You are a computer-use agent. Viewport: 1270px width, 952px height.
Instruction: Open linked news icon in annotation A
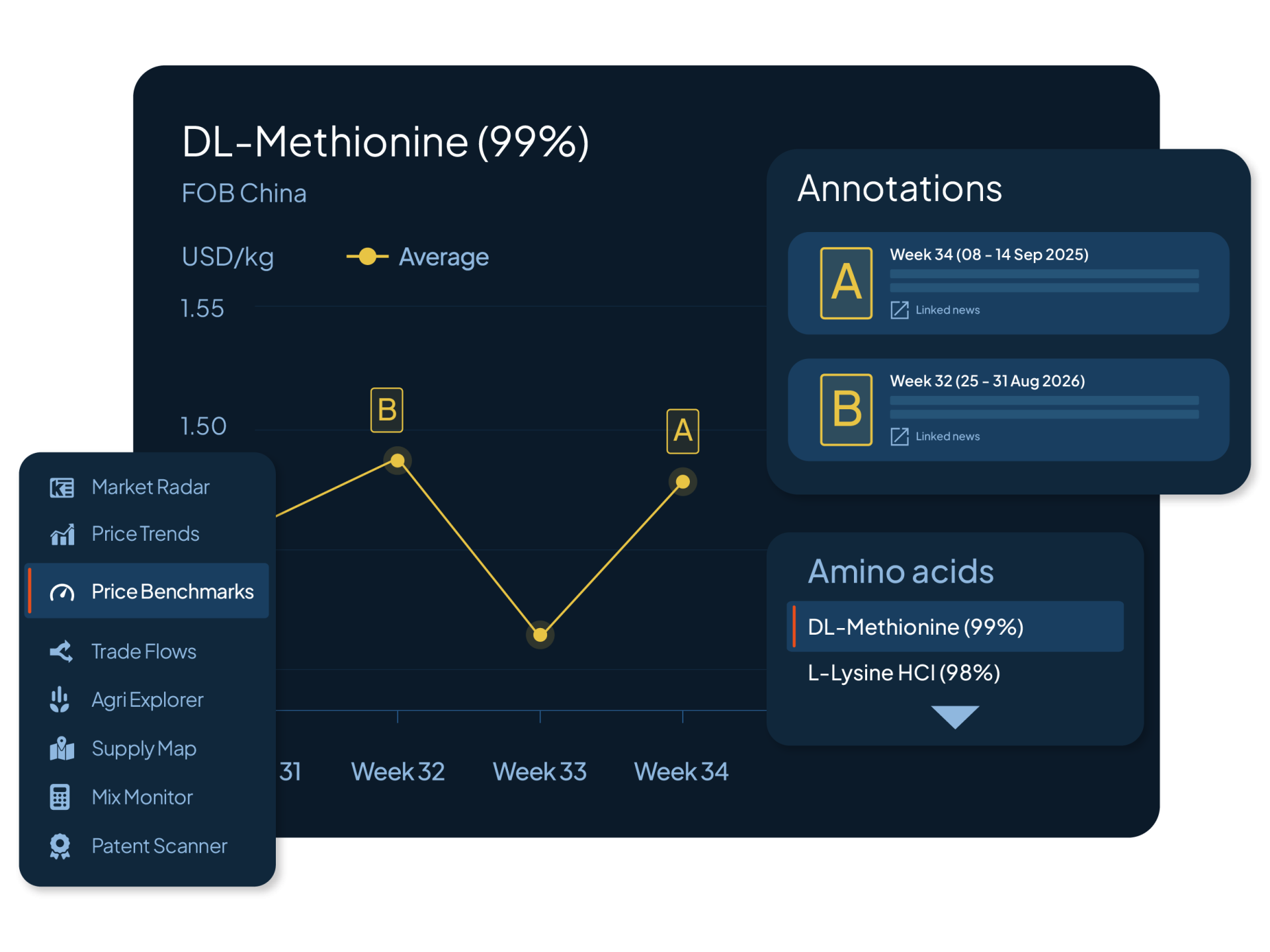tap(900, 309)
